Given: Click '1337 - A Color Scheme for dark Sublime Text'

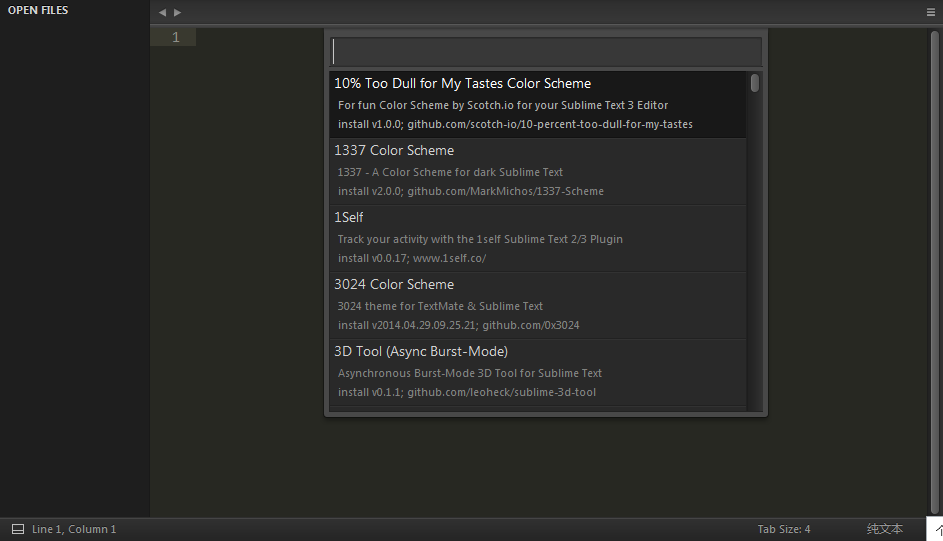Looking at the screenshot, I should [450, 172].
